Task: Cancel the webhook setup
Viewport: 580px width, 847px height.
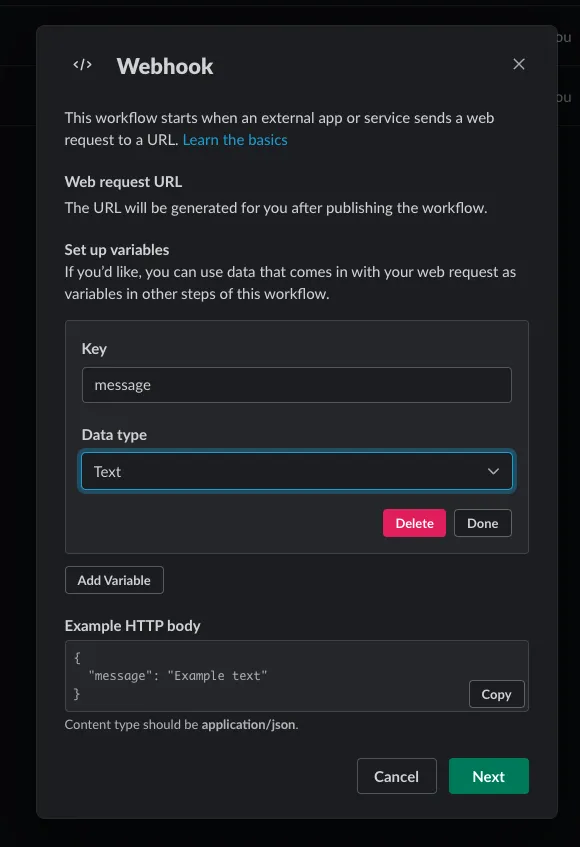Action: coord(397,776)
